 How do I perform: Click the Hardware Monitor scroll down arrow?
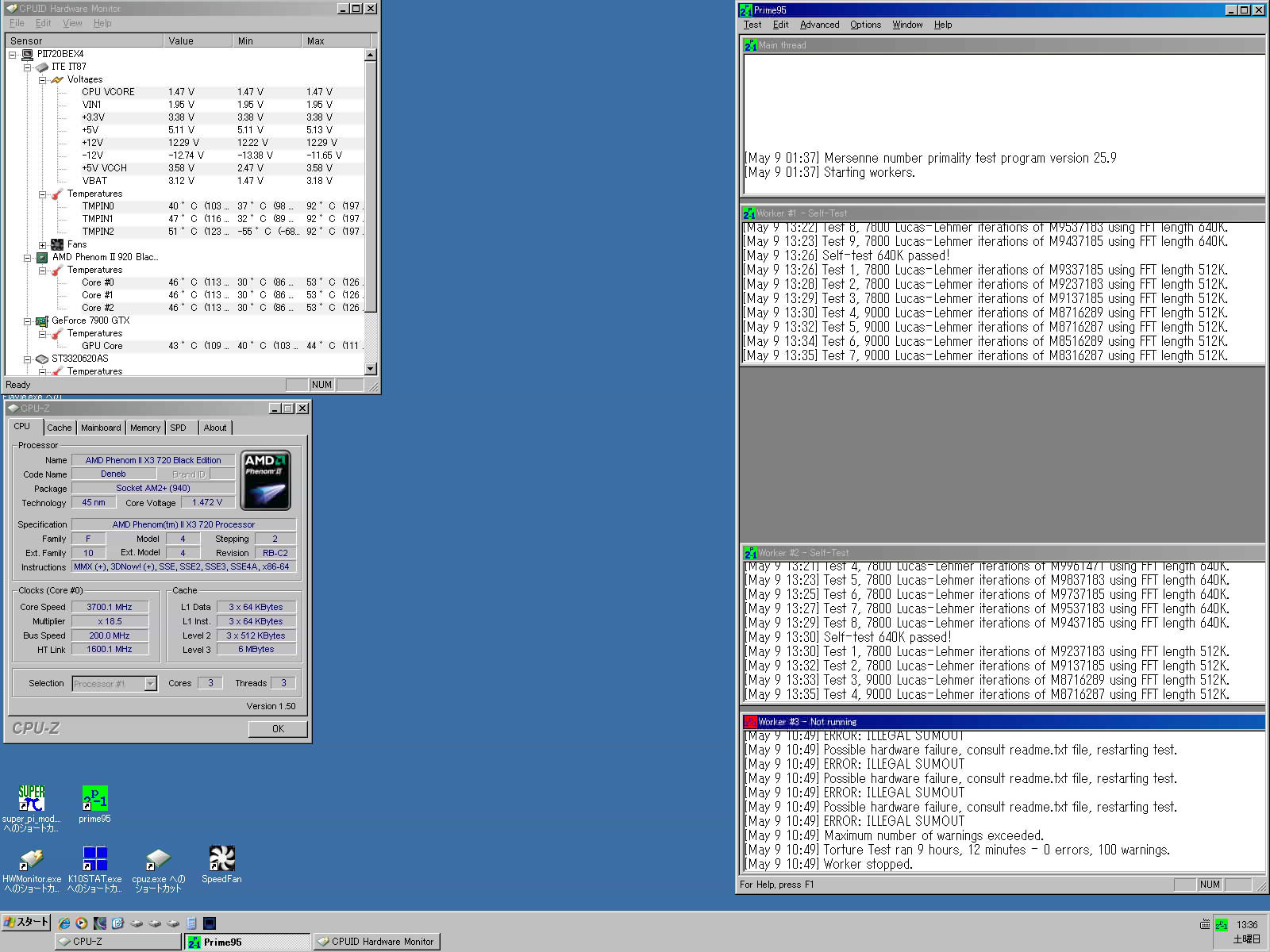pos(370,369)
